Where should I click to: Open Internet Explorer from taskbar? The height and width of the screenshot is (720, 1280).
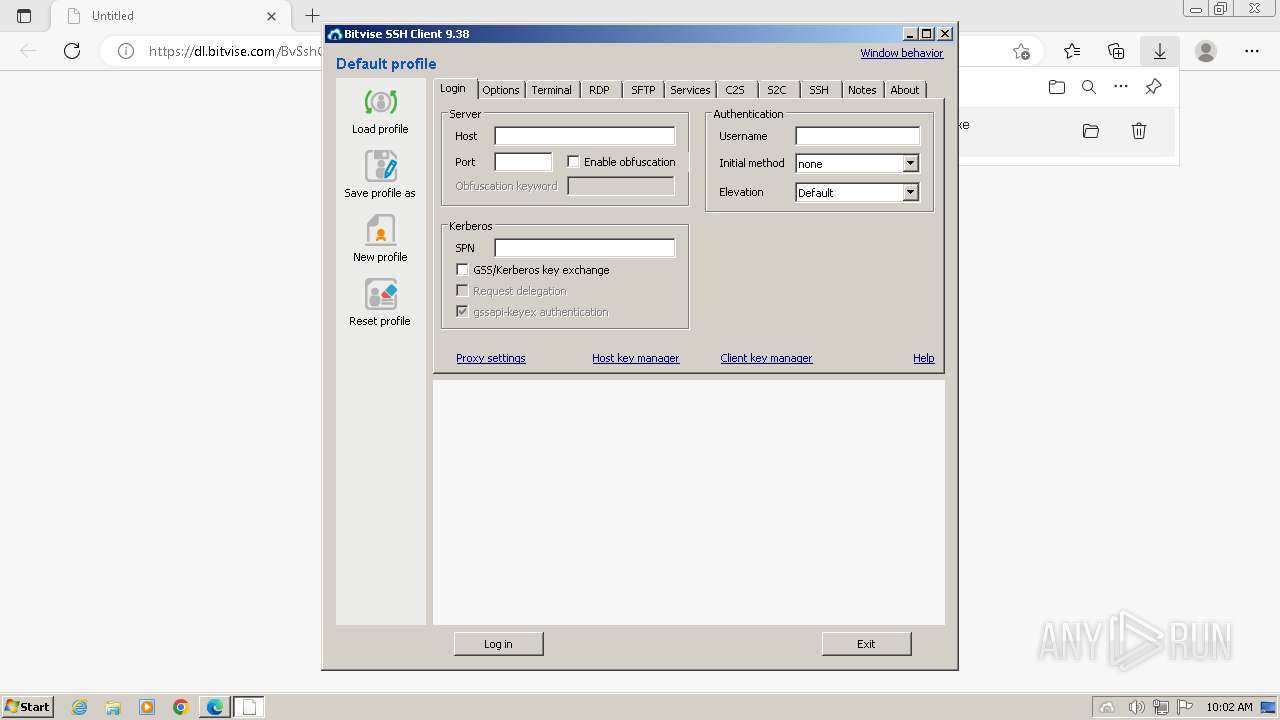point(79,707)
